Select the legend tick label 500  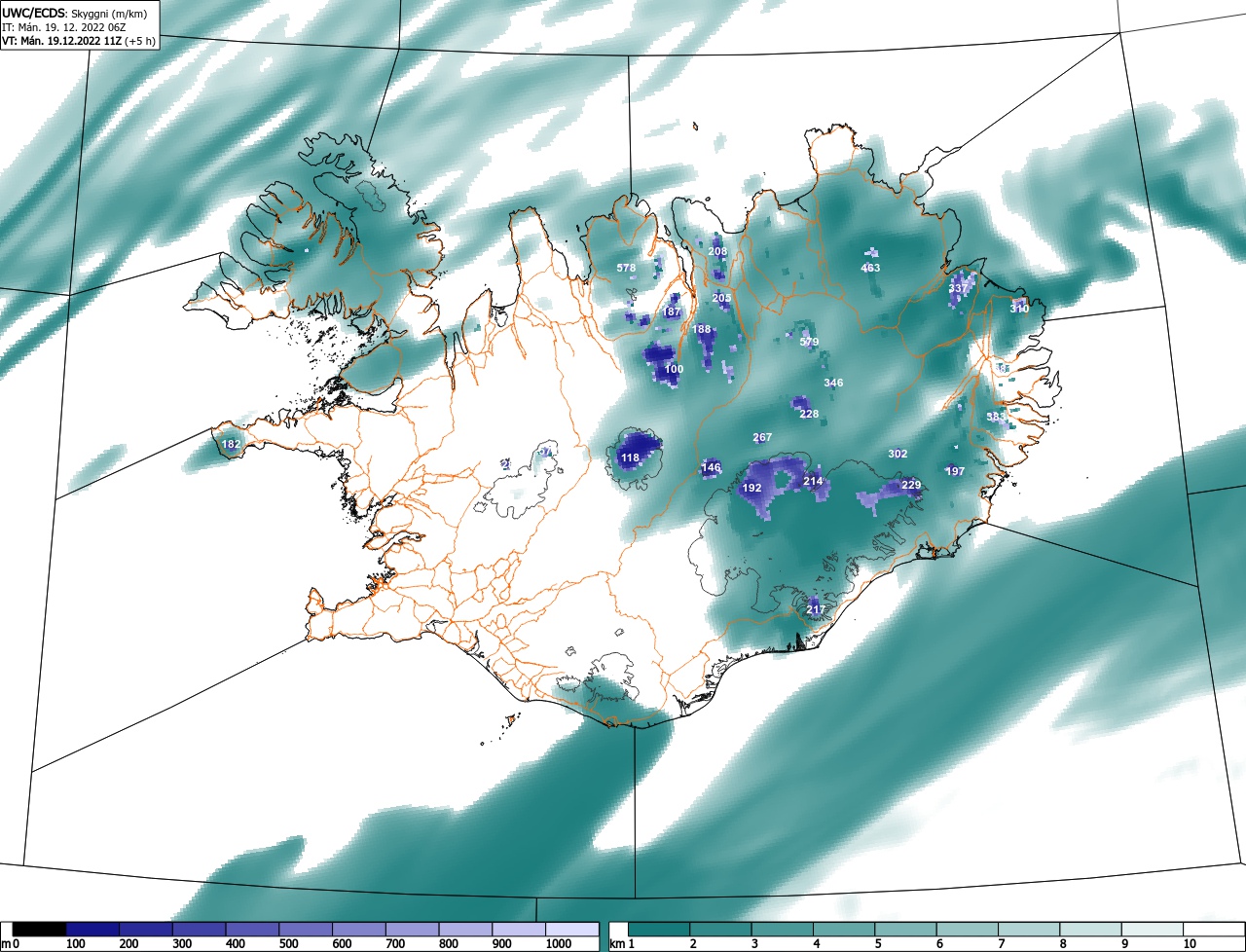pyautogui.click(x=288, y=944)
